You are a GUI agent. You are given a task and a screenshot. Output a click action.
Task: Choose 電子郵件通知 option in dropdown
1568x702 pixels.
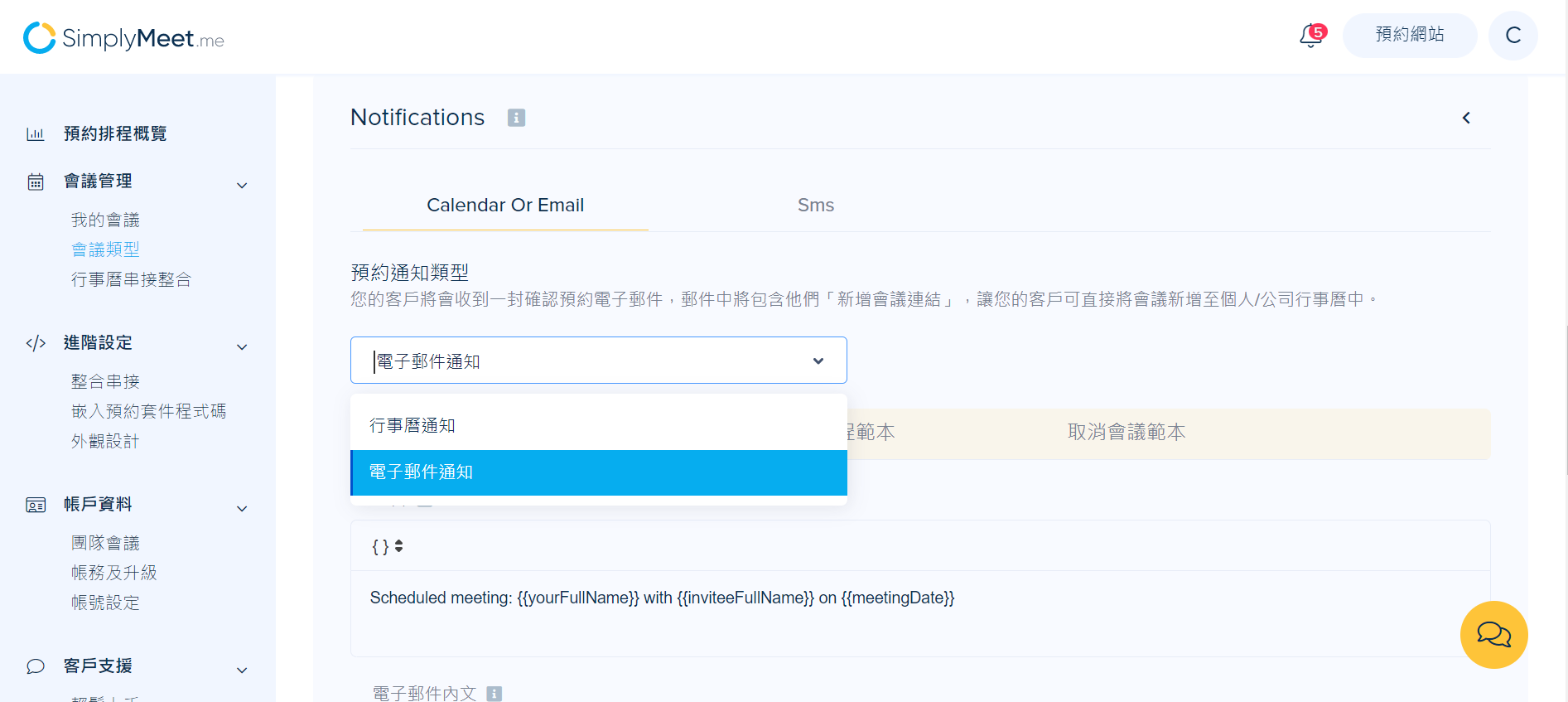pyautogui.click(x=599, y=472)
